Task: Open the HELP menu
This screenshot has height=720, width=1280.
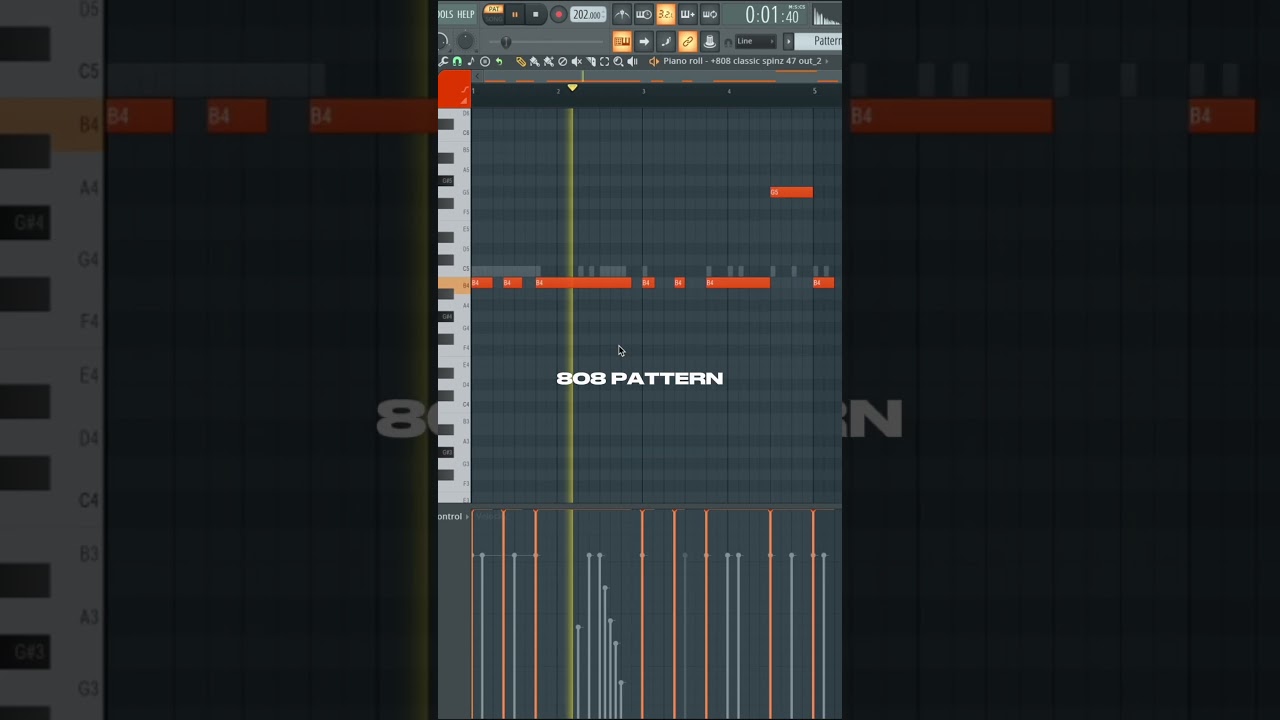Action: click(466, 14)
